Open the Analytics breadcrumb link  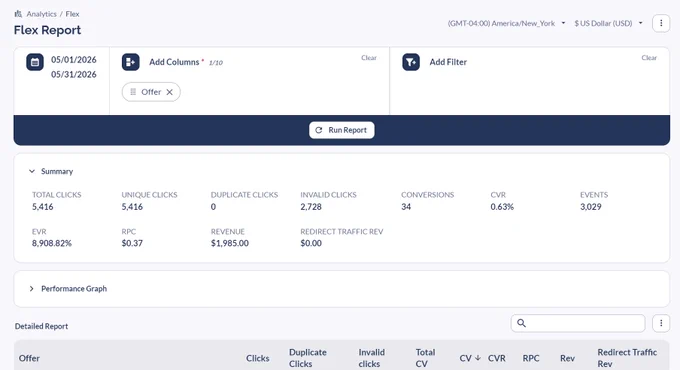41,14
